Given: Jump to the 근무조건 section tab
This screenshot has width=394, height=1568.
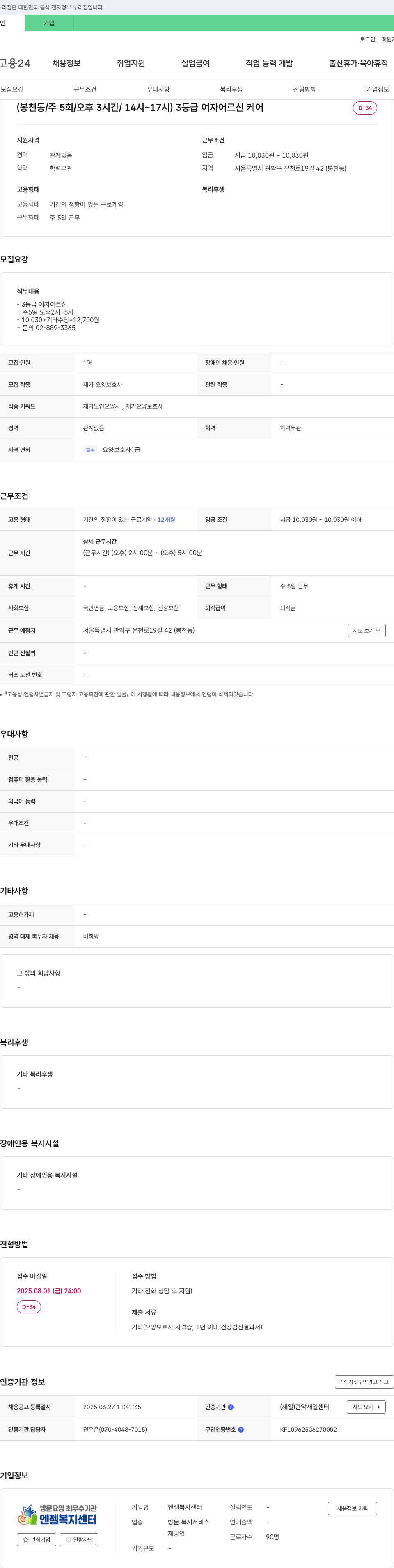Looking at the screenshot, I should (x=85, y=89).
